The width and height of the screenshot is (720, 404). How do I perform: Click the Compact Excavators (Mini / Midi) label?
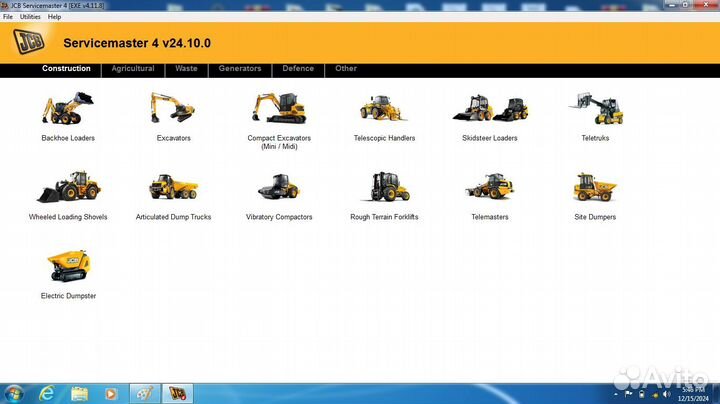[279, 142]
